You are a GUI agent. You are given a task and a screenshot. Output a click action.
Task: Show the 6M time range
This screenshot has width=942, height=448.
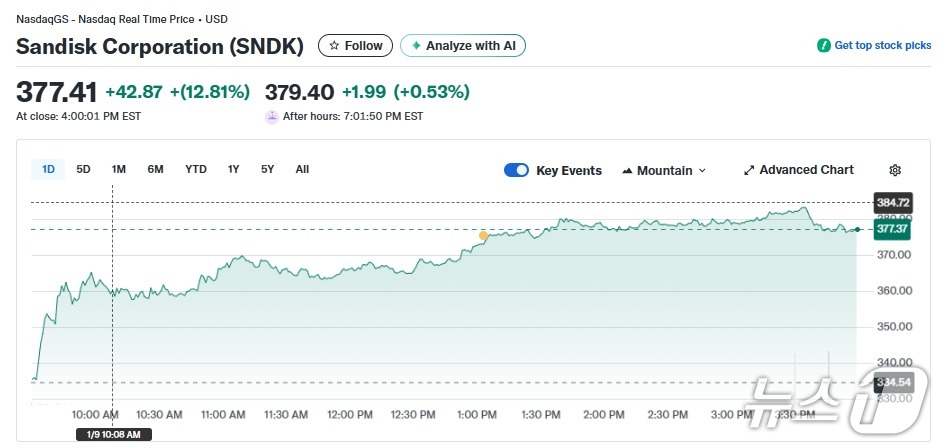(155, 169)
